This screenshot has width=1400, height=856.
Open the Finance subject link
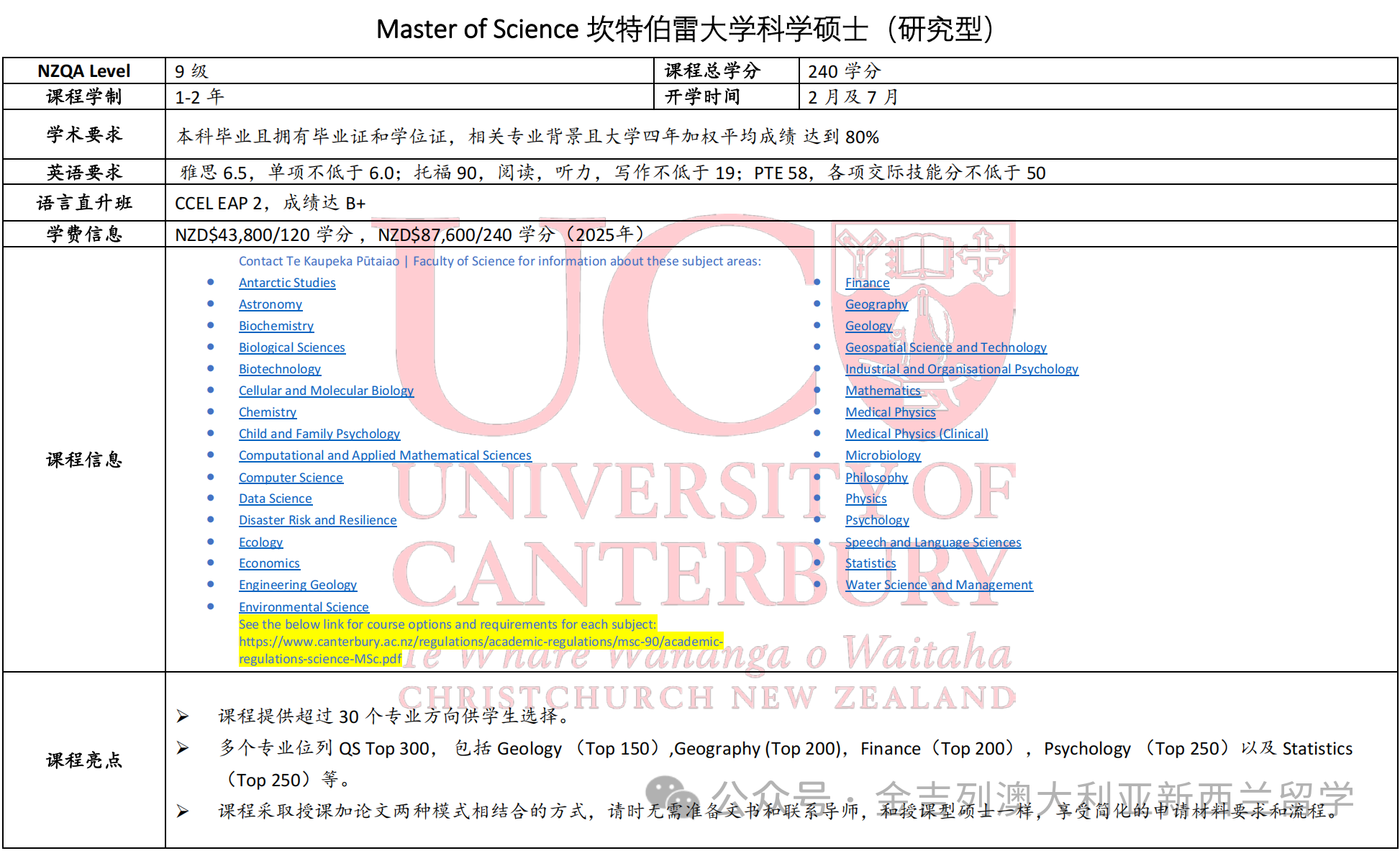coord(867,283)
